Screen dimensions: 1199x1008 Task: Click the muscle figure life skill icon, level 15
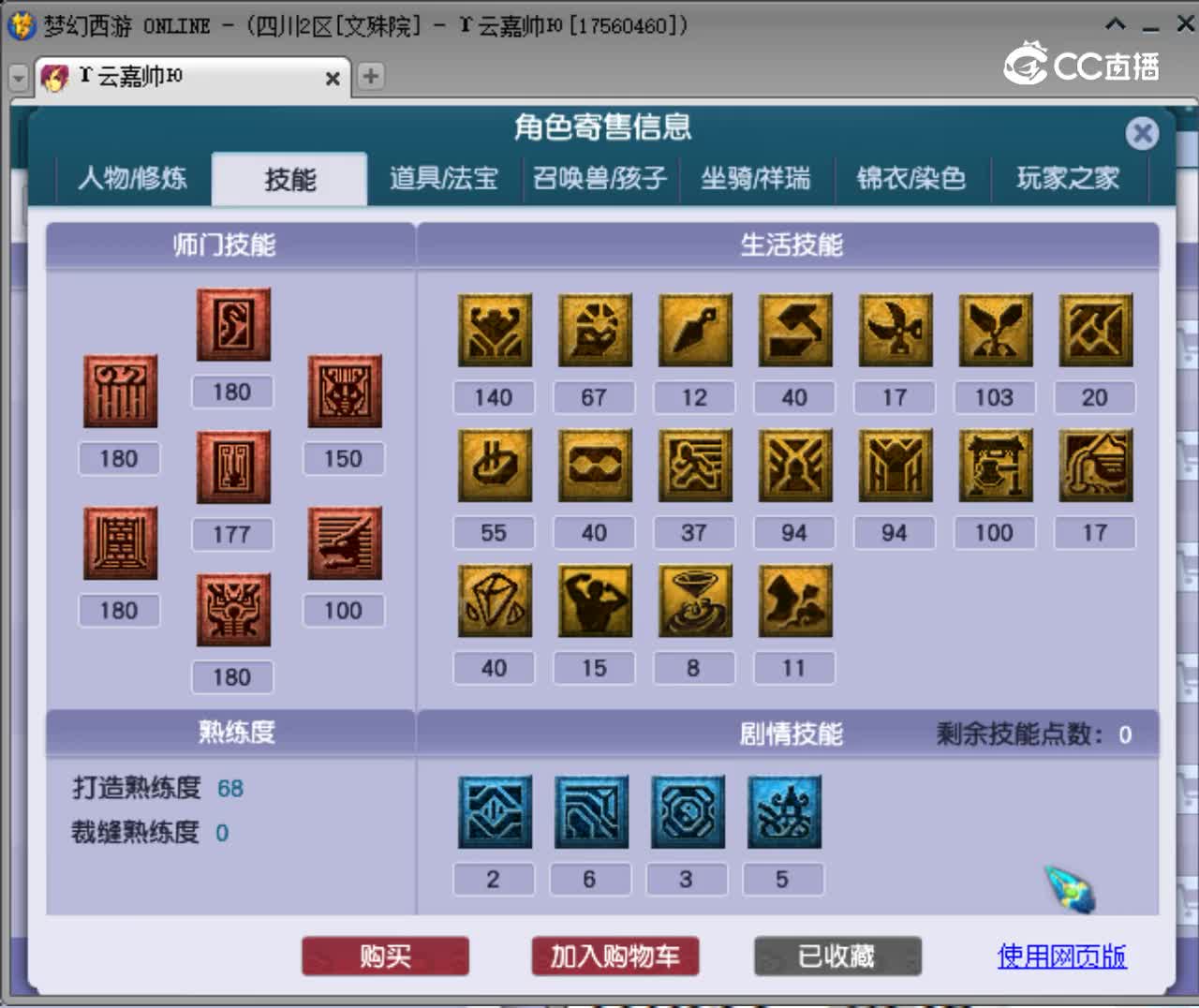tap(595, 600)
